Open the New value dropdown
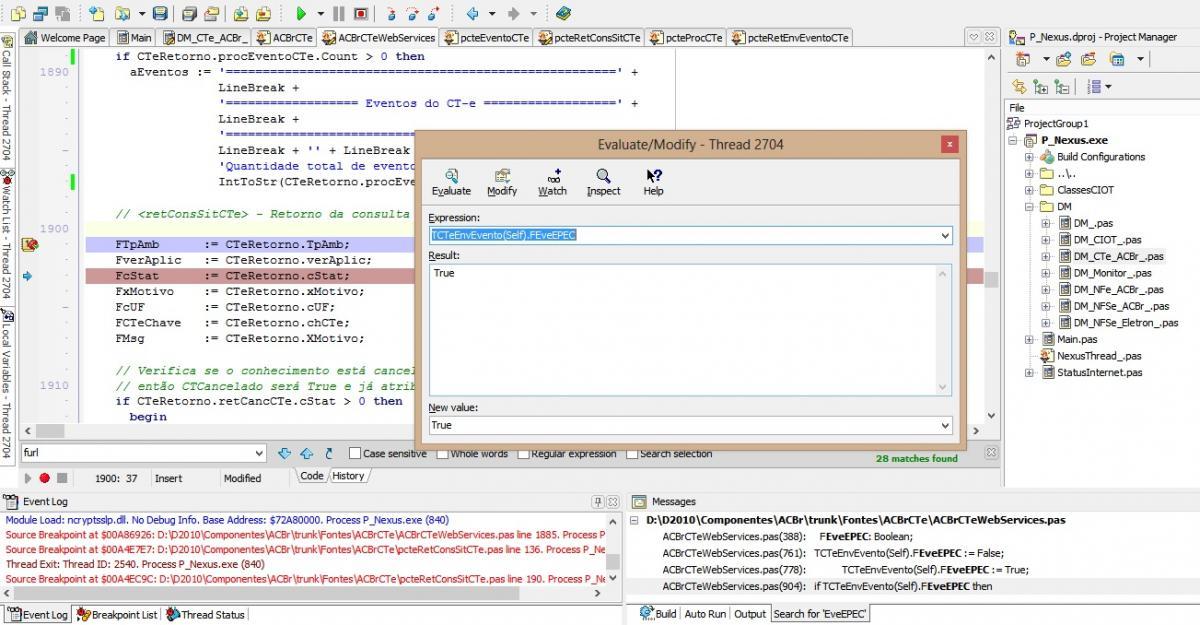The width and height of the screenshot is (1200, 625). click(x=945, y=425)
